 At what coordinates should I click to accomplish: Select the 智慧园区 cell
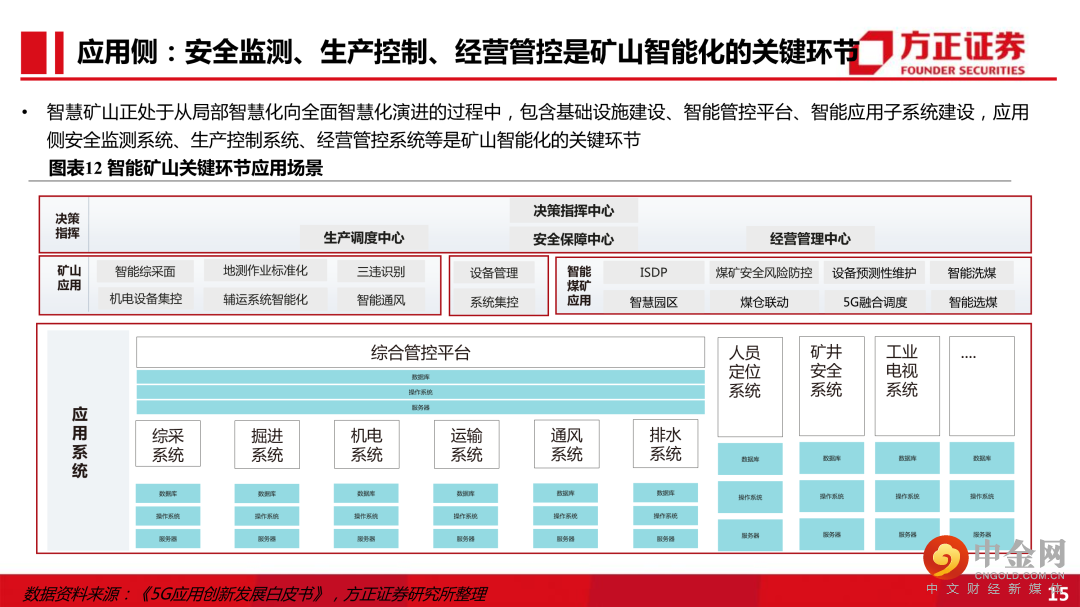coord(653,302)
